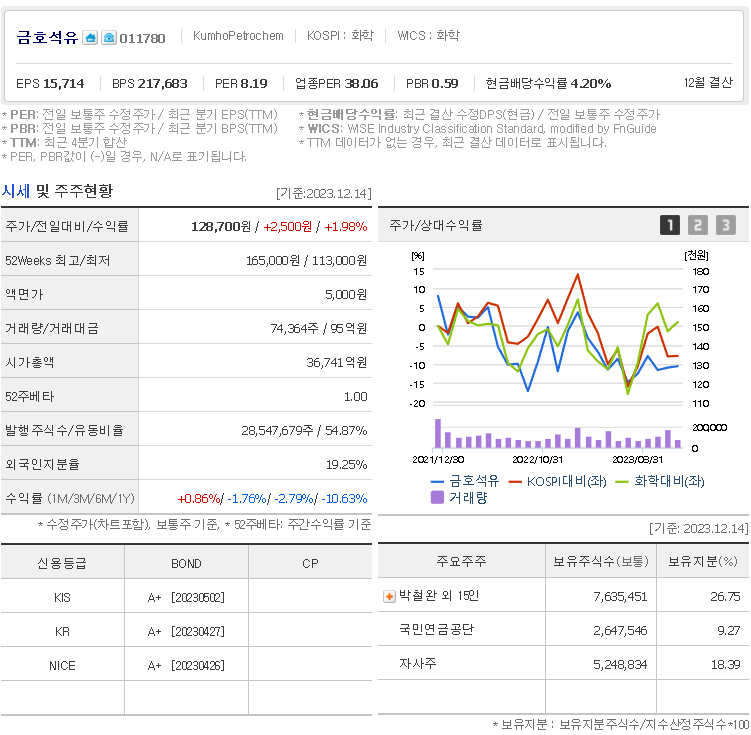Click the phone icon before 011780
Image resolution: width=751 pixels, height=735 pixels.
[109, 37]
